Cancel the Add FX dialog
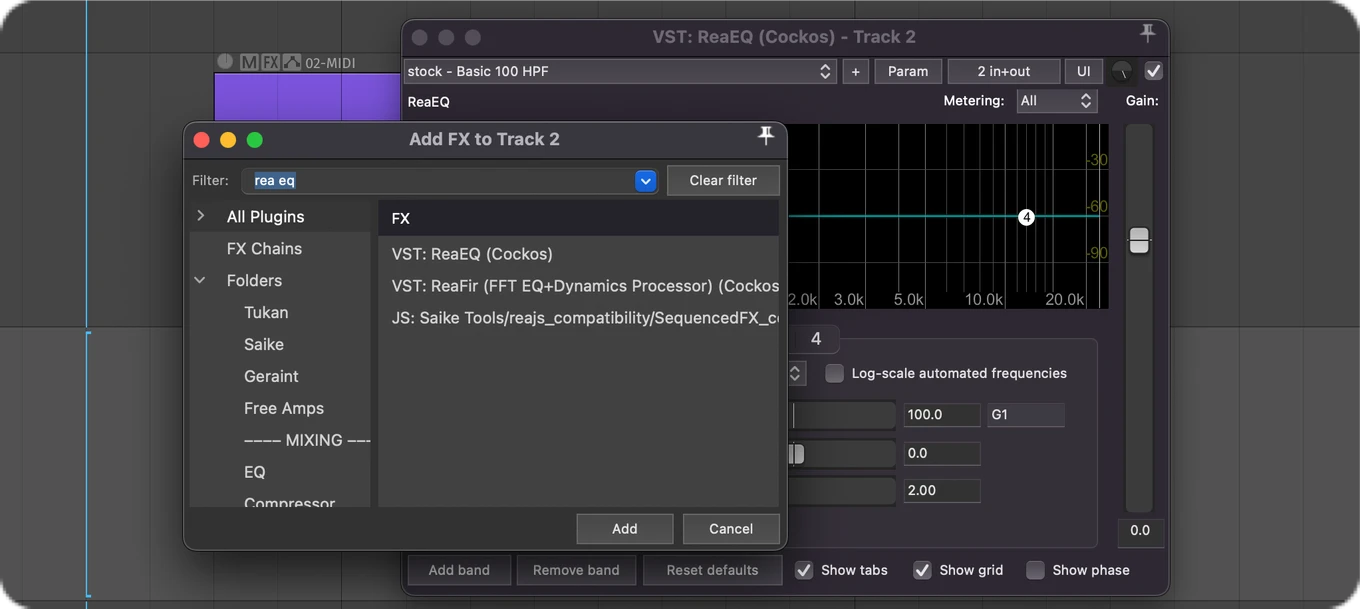This screenshot has height=609, width=1360. 731,529
